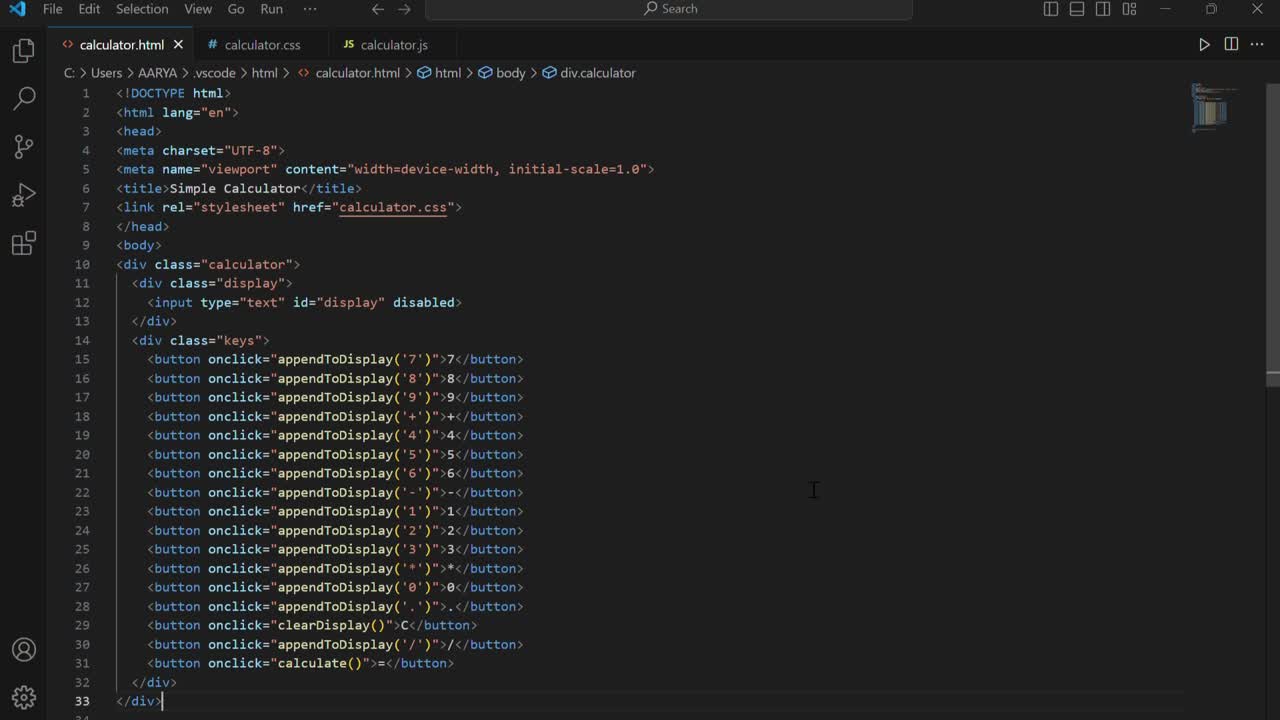1280x720 pixels.
Task: Open the Extensions view
Action: (23, 242)
